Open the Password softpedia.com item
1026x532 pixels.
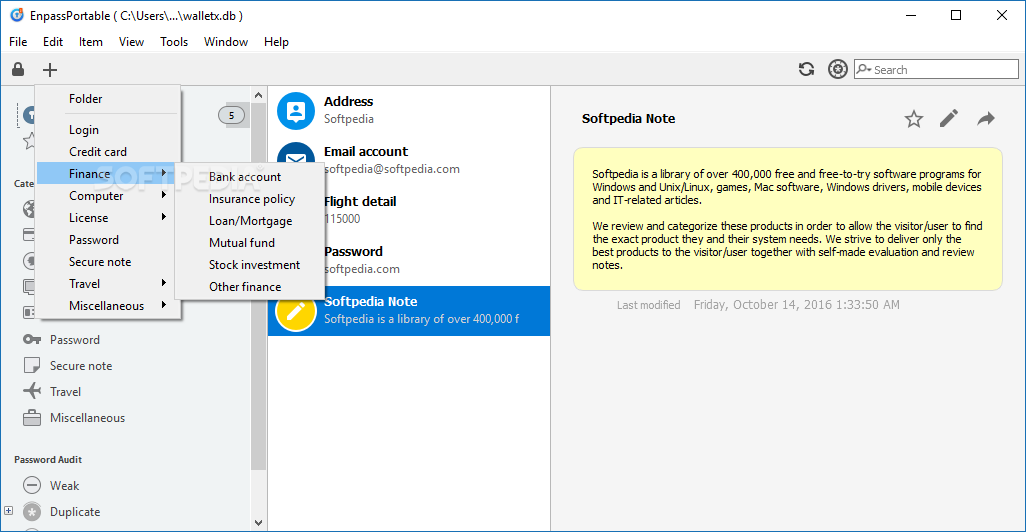pyautogui.click(x=409, y=260)
